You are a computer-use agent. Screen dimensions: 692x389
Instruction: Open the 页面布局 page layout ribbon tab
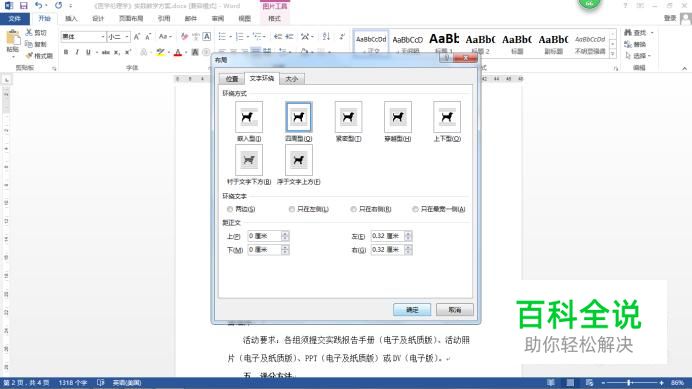(131, 19)
